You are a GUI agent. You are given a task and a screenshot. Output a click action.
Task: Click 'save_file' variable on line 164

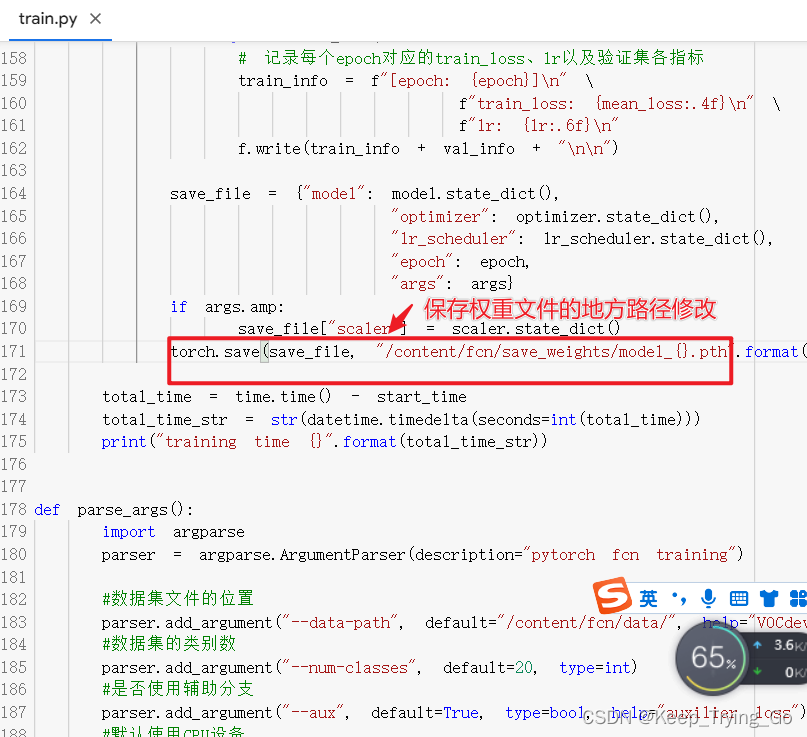click(x=210, y=194)
